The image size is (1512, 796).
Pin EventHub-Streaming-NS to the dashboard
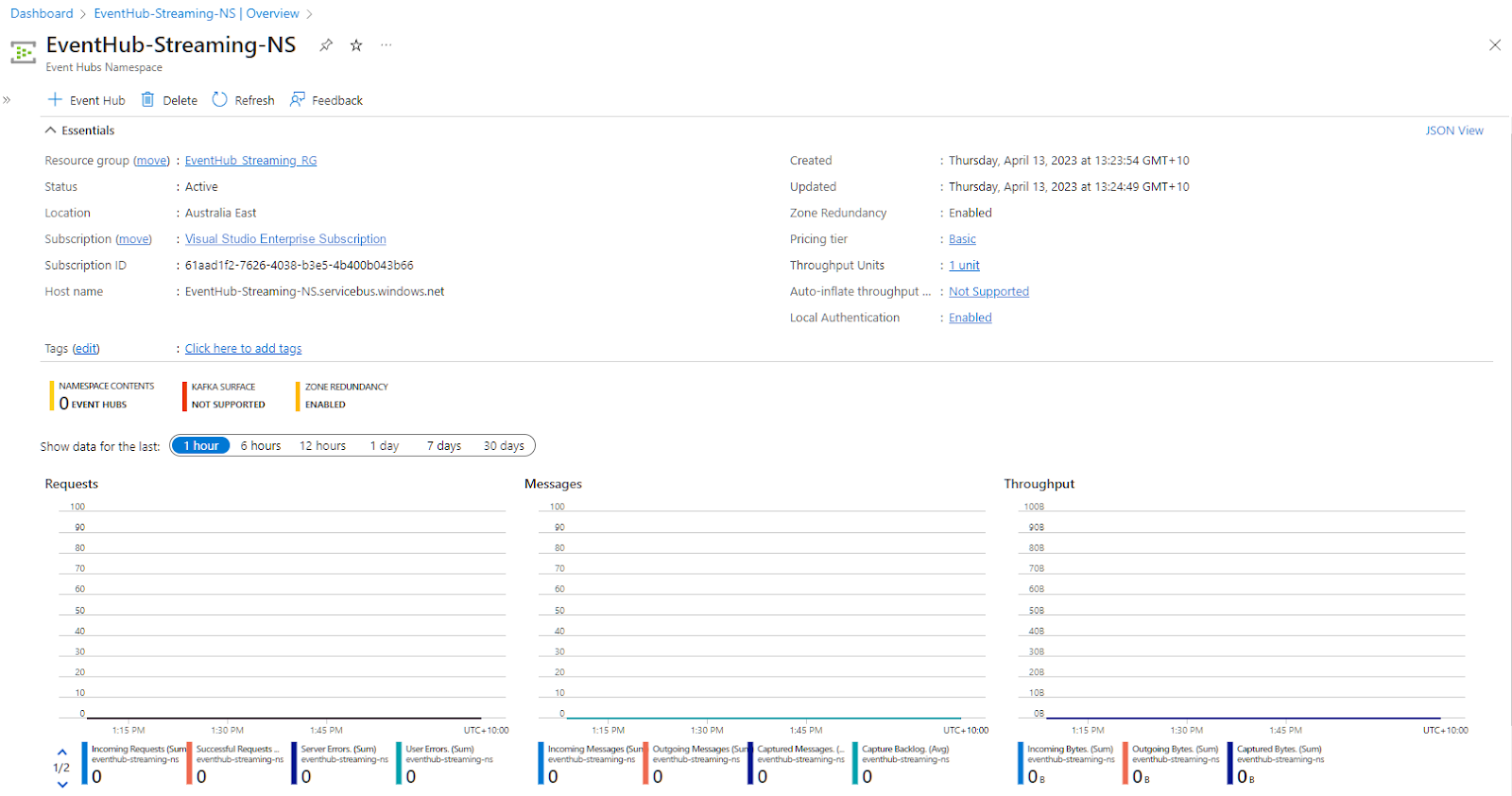pyautogui.click(x=326, y=45)
